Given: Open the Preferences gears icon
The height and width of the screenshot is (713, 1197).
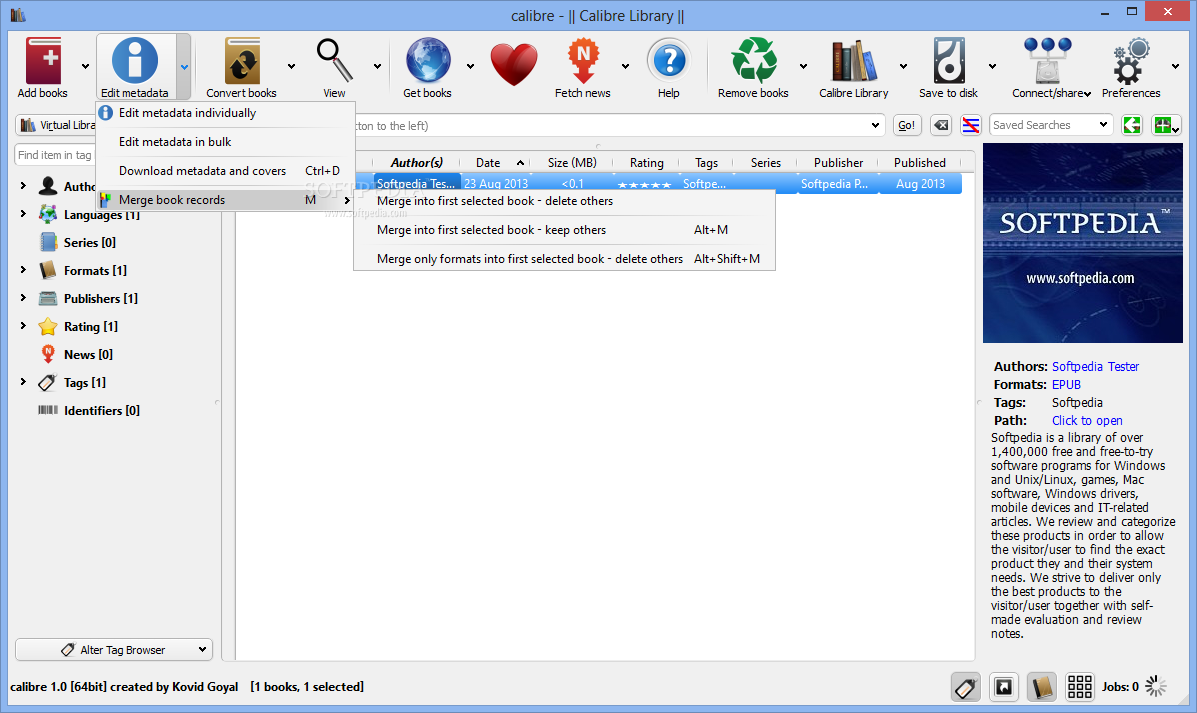Looking at the screenshot, I should click(x=1131, y=60).
